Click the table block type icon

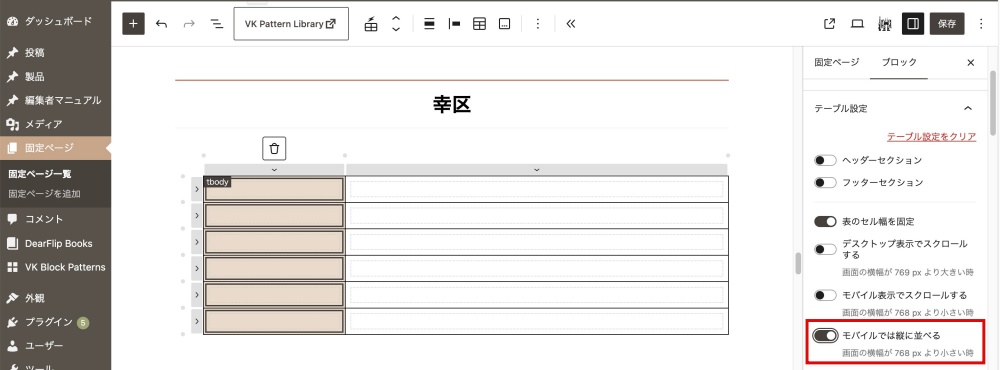click(371, 24)
